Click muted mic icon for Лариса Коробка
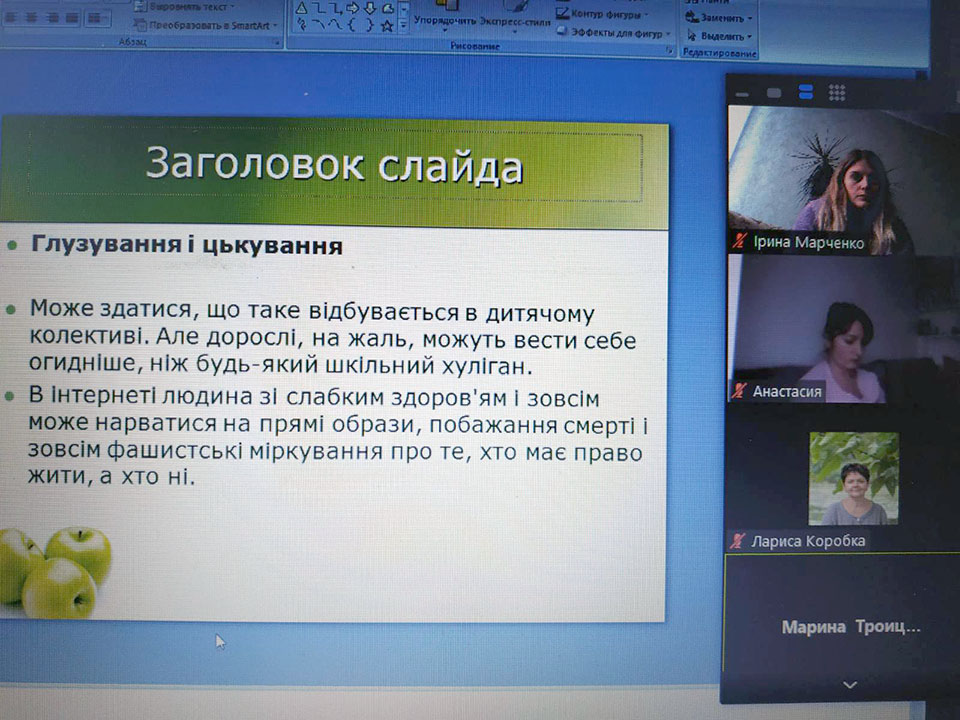This screenshot has height=720, width=960. tap(738, 540)
